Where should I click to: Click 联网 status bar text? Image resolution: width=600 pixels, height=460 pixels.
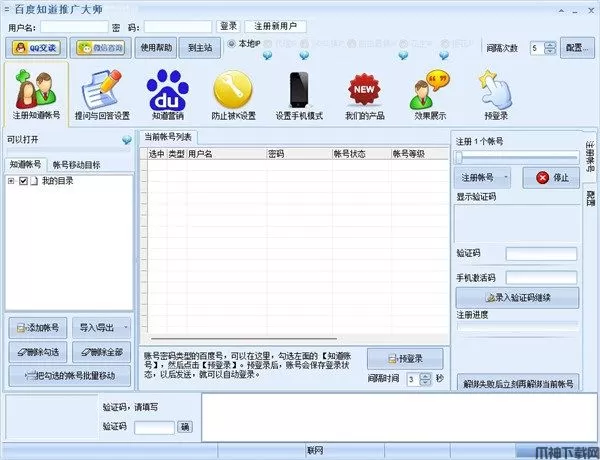pyautogui.click(x=315, y=451)
